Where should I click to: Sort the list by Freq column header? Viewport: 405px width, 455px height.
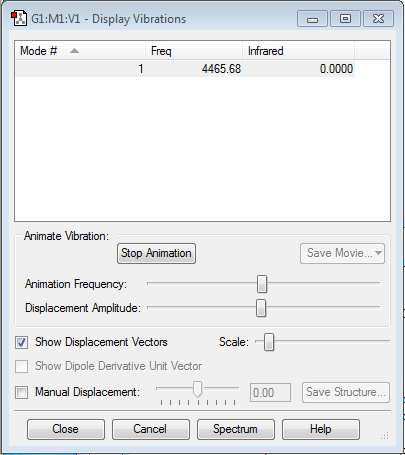click(194, 51)
